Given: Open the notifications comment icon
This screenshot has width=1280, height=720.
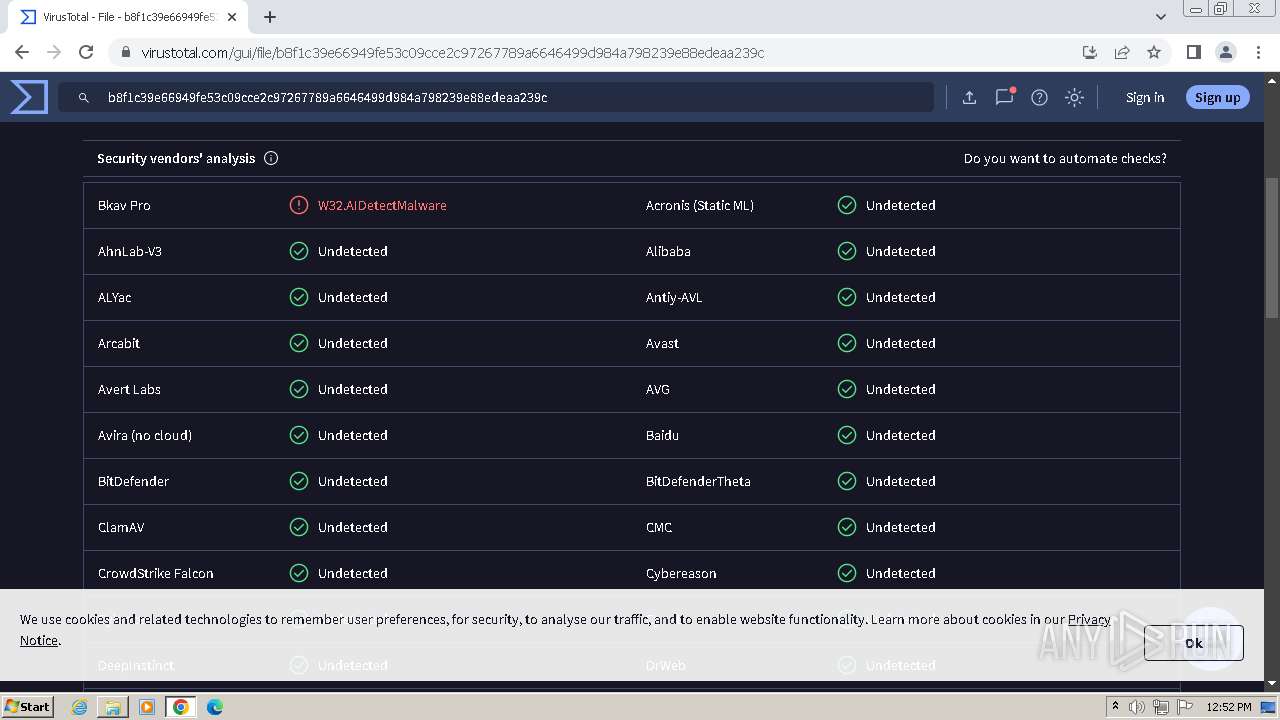Looking at the screenshot, I should coord(1004,97).
